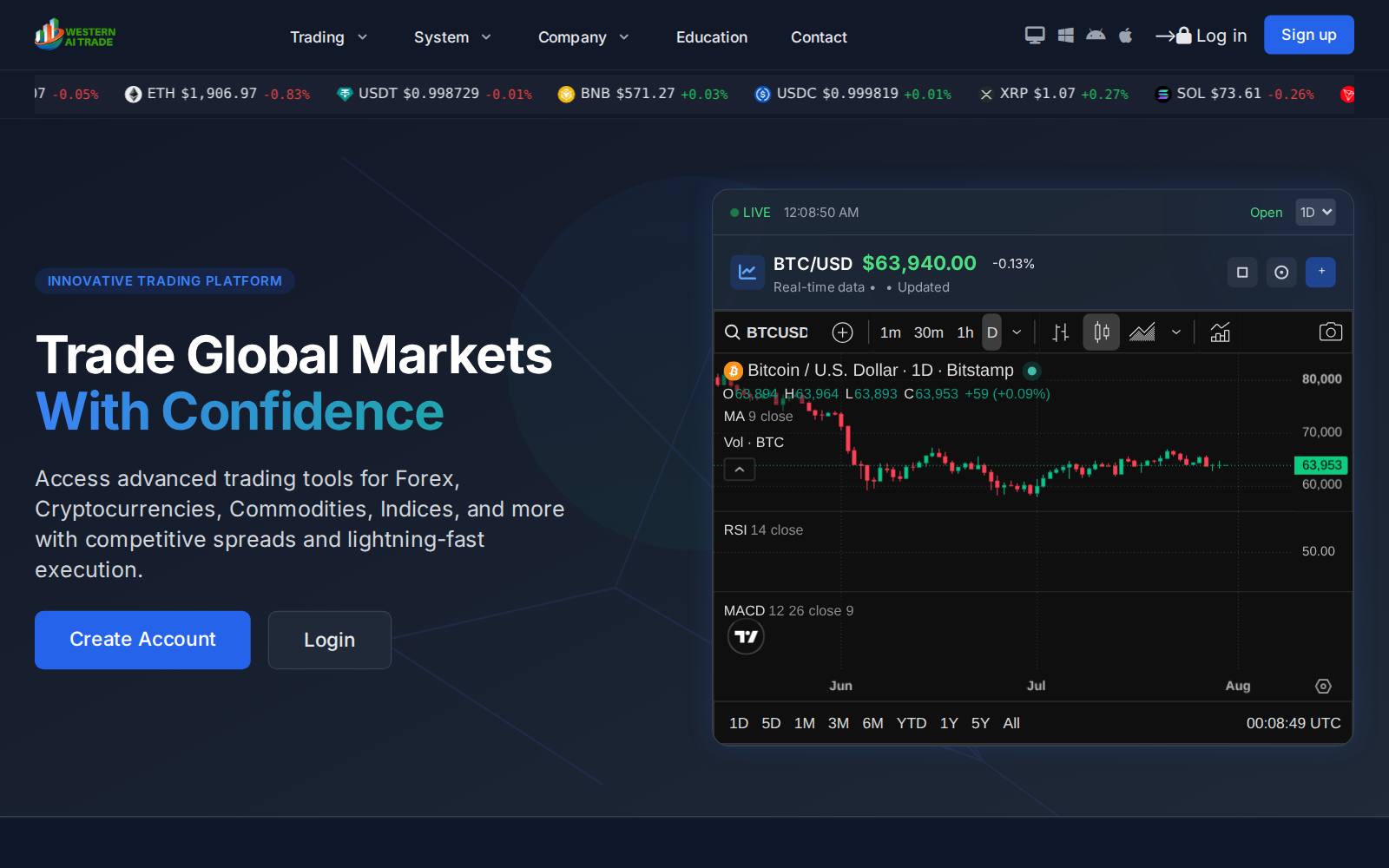Open the chart Indicators icon
This screenshot has height=868, width=1389.
pyautogui.click(x=1221, y=332)
